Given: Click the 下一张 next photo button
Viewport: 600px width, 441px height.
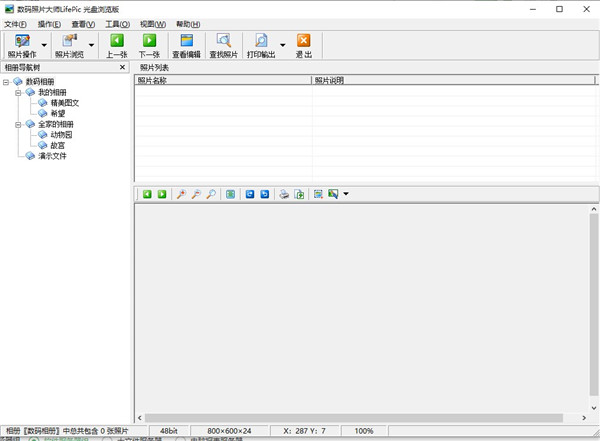Looking at the screenshot, I should click(150, 45).
